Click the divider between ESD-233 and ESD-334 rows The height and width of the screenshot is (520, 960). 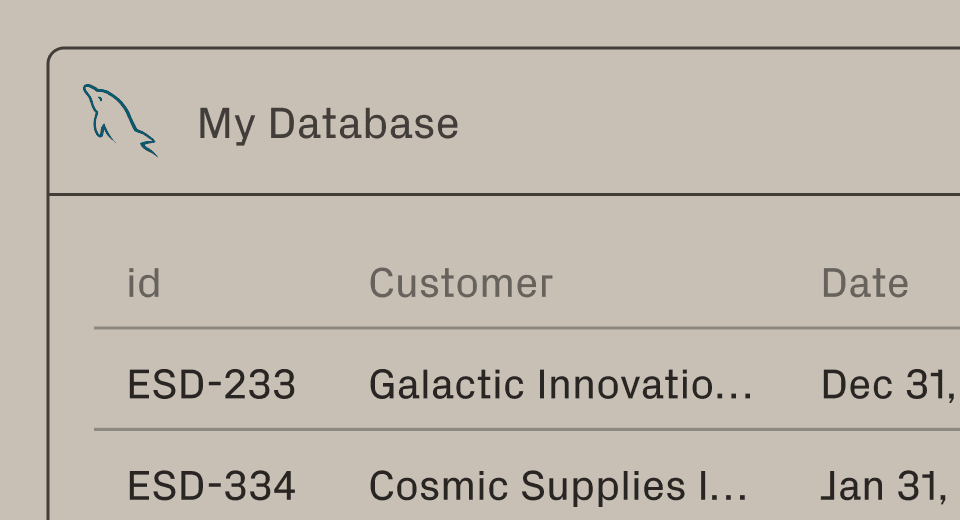(x=500, y=430)
